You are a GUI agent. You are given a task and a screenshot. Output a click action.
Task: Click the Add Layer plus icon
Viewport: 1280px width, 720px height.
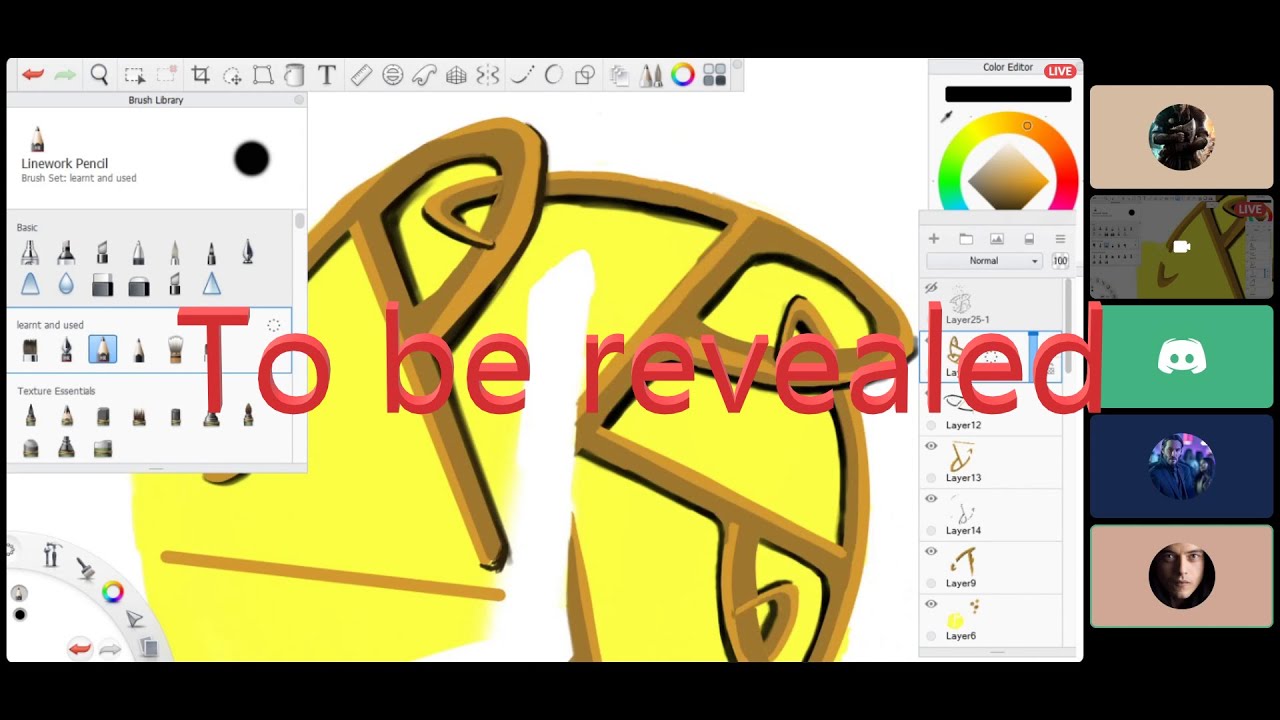[x=934, y=239]
